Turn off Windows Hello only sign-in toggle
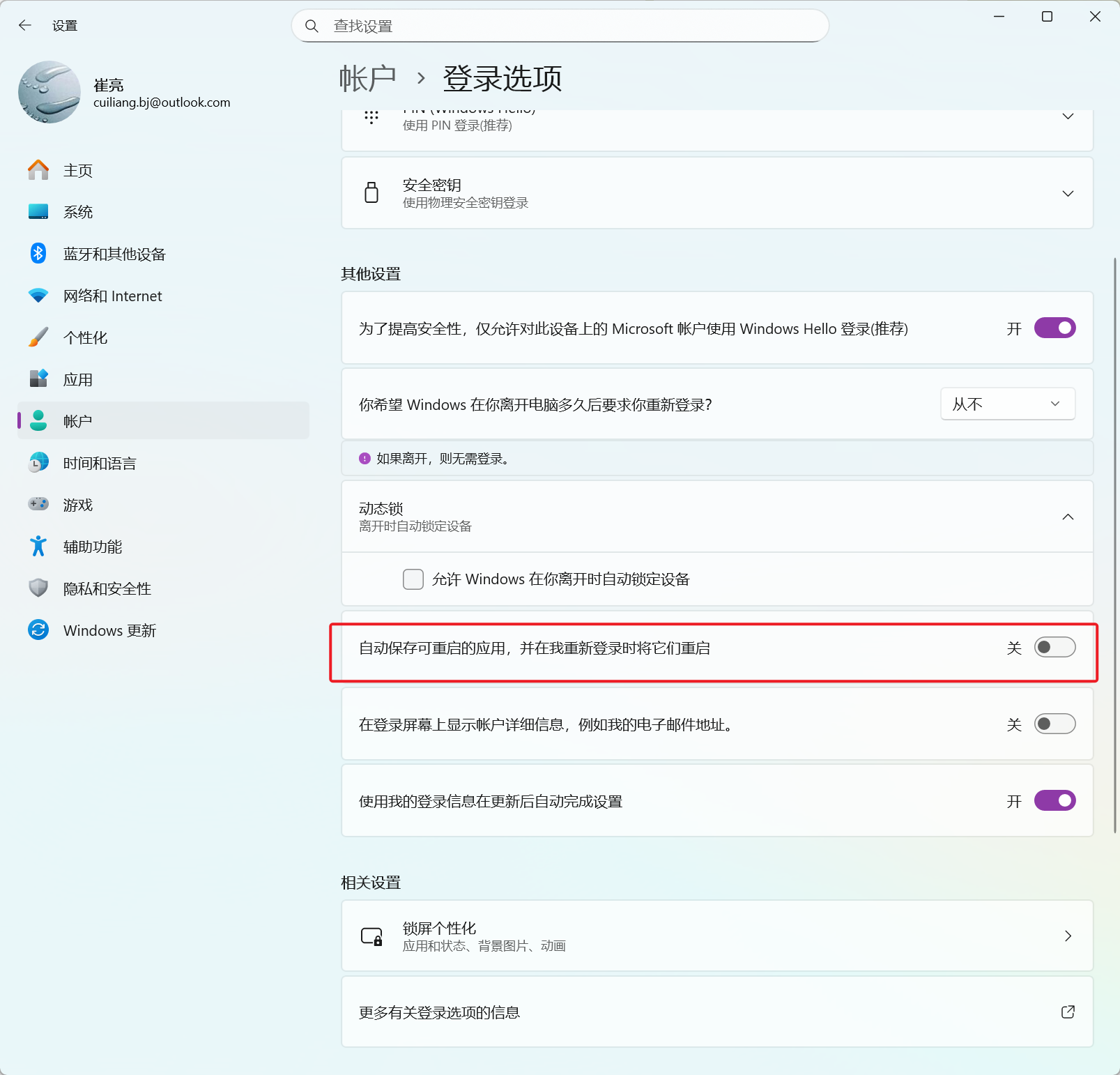This screenshot has width=1120, height=1075. pyautogui.click(x=1055, y=328)
